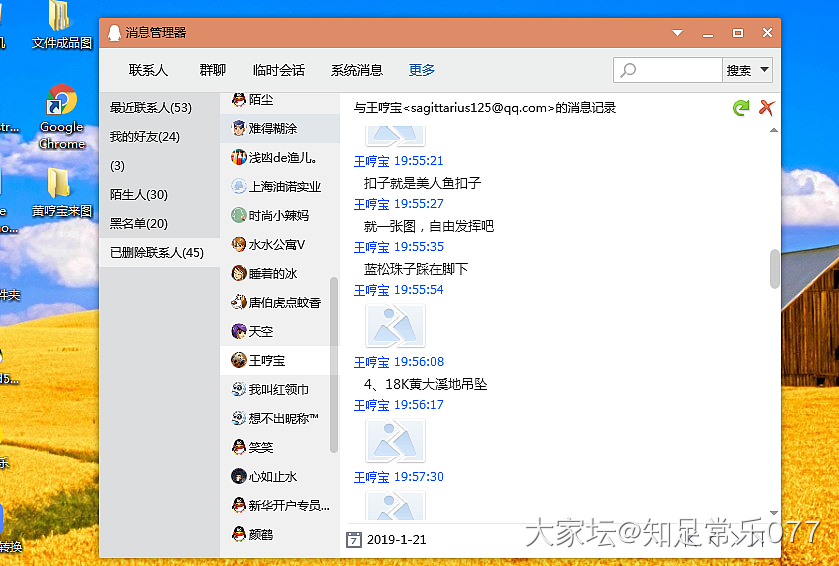
Task: Open the 更多 link
Action: point(422,70)
